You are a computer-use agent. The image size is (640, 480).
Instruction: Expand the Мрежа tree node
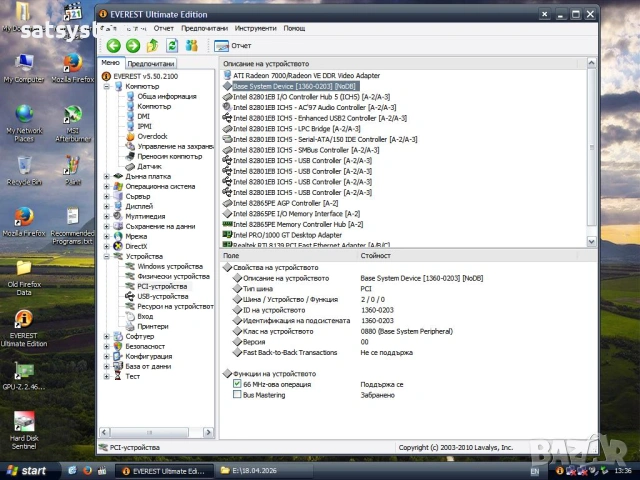tap(107, 237)
